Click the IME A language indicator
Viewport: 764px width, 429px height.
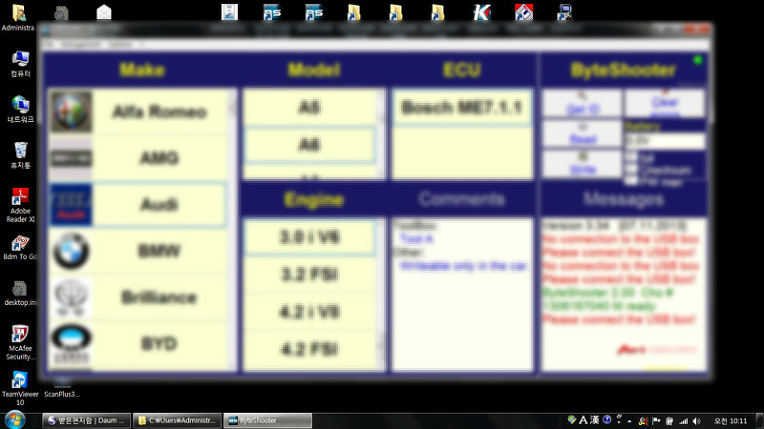(583, 420)
